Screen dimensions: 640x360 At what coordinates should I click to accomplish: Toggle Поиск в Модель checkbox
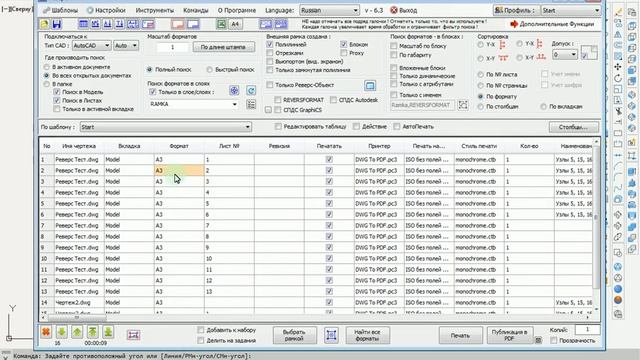(x=57, y=92)
